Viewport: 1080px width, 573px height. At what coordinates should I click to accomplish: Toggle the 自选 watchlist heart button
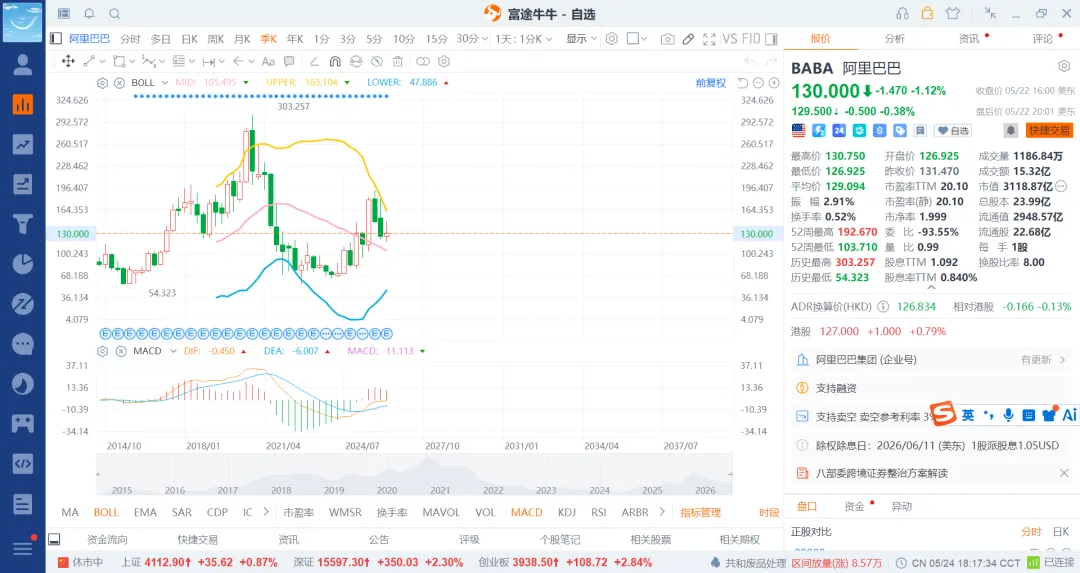(953, 130)
